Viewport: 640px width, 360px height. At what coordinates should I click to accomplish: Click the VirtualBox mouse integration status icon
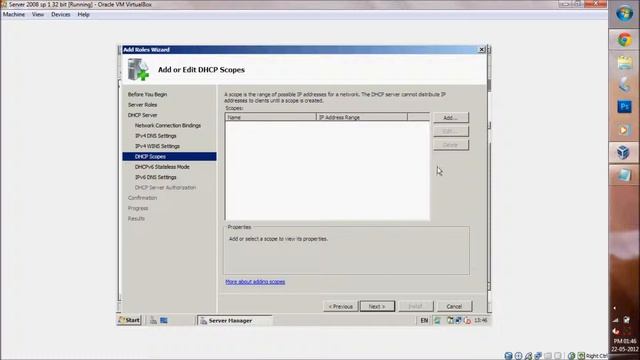pyautogui.click(x=571, y=356)
